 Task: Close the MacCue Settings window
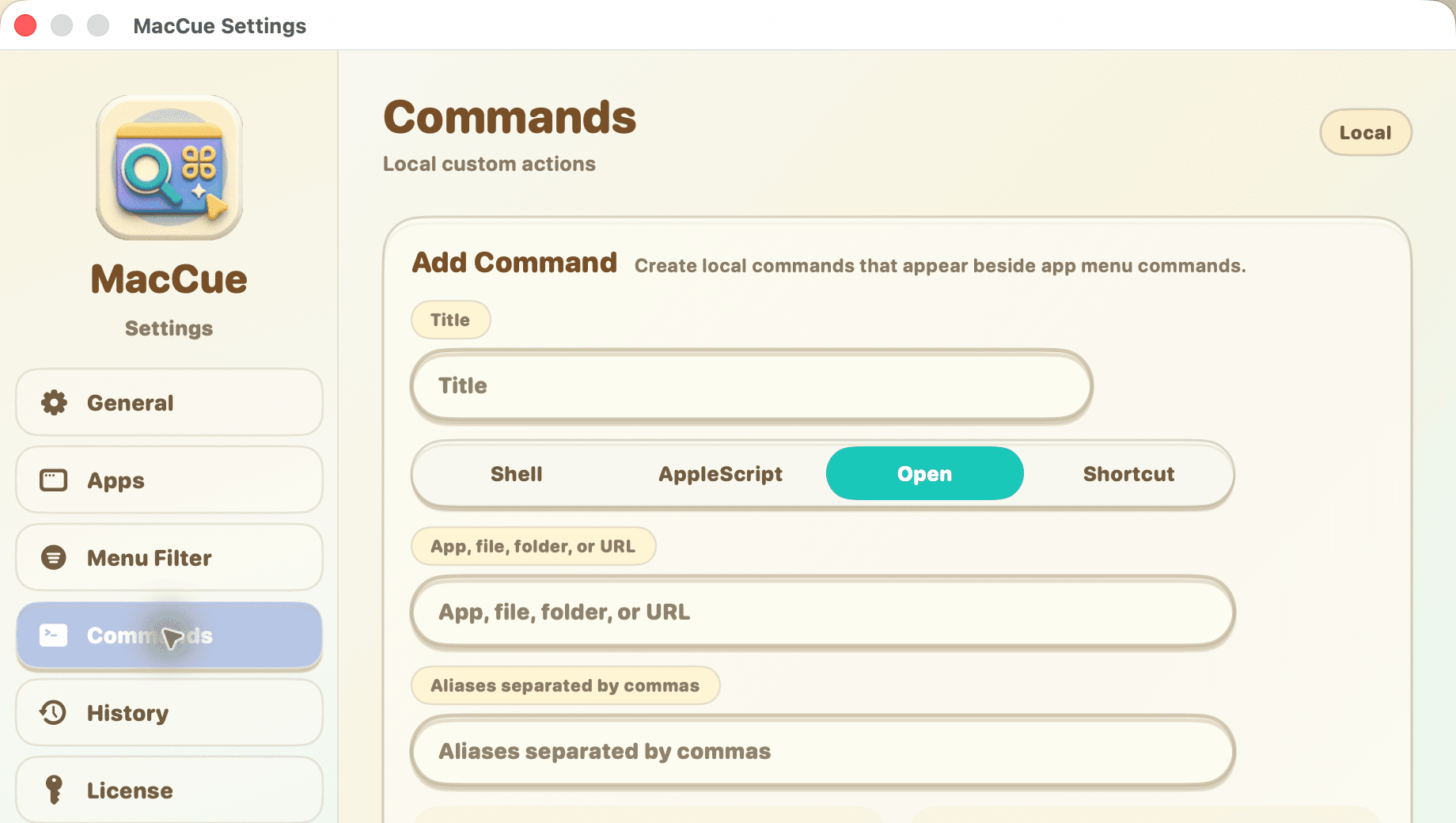[x=25, y=25]
